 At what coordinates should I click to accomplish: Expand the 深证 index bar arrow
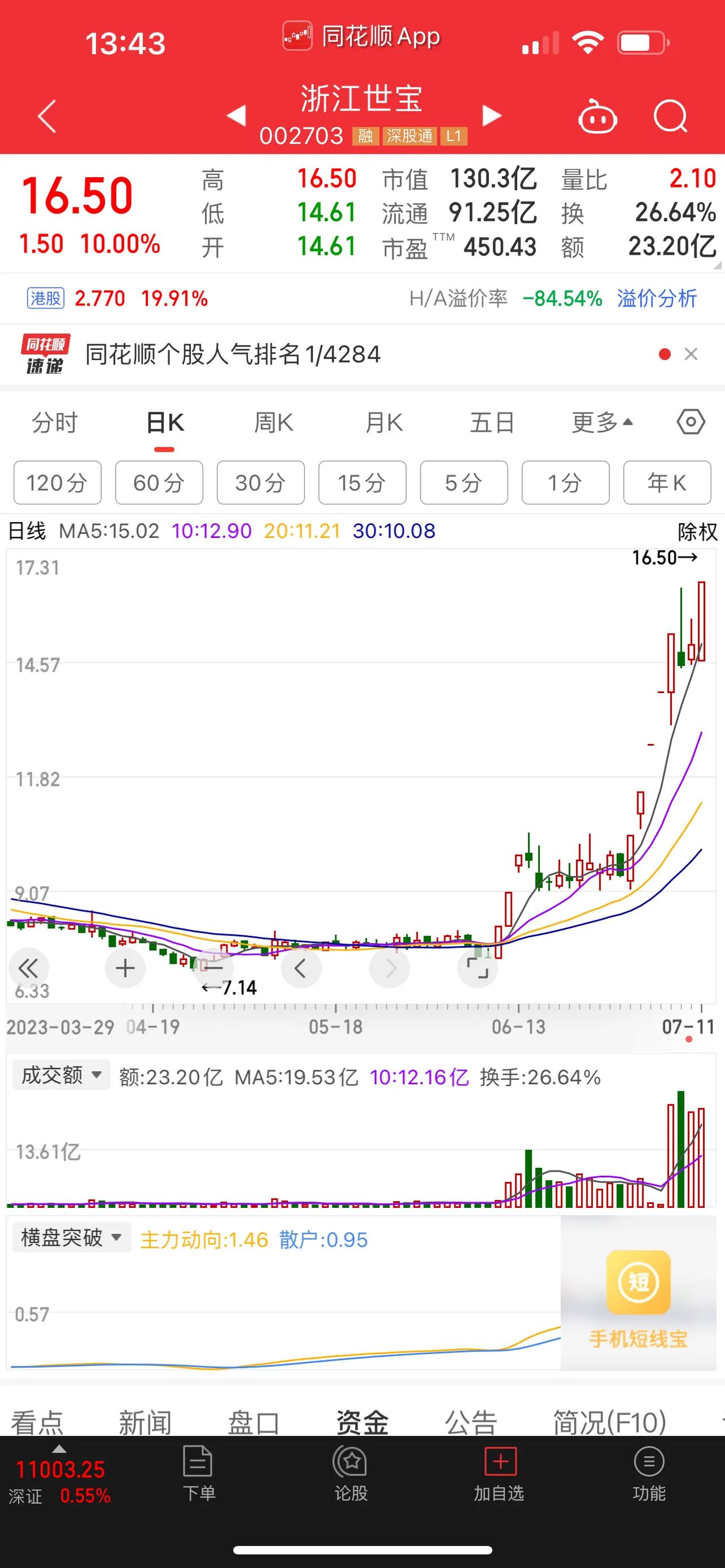click(59, 1449)
